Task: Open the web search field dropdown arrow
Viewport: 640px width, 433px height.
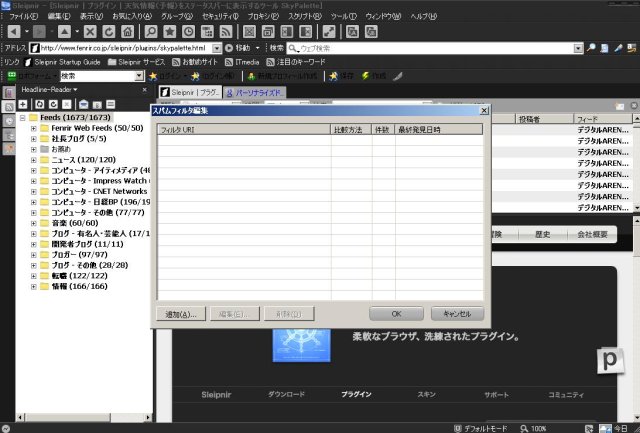Action: [x=578, y=49]
